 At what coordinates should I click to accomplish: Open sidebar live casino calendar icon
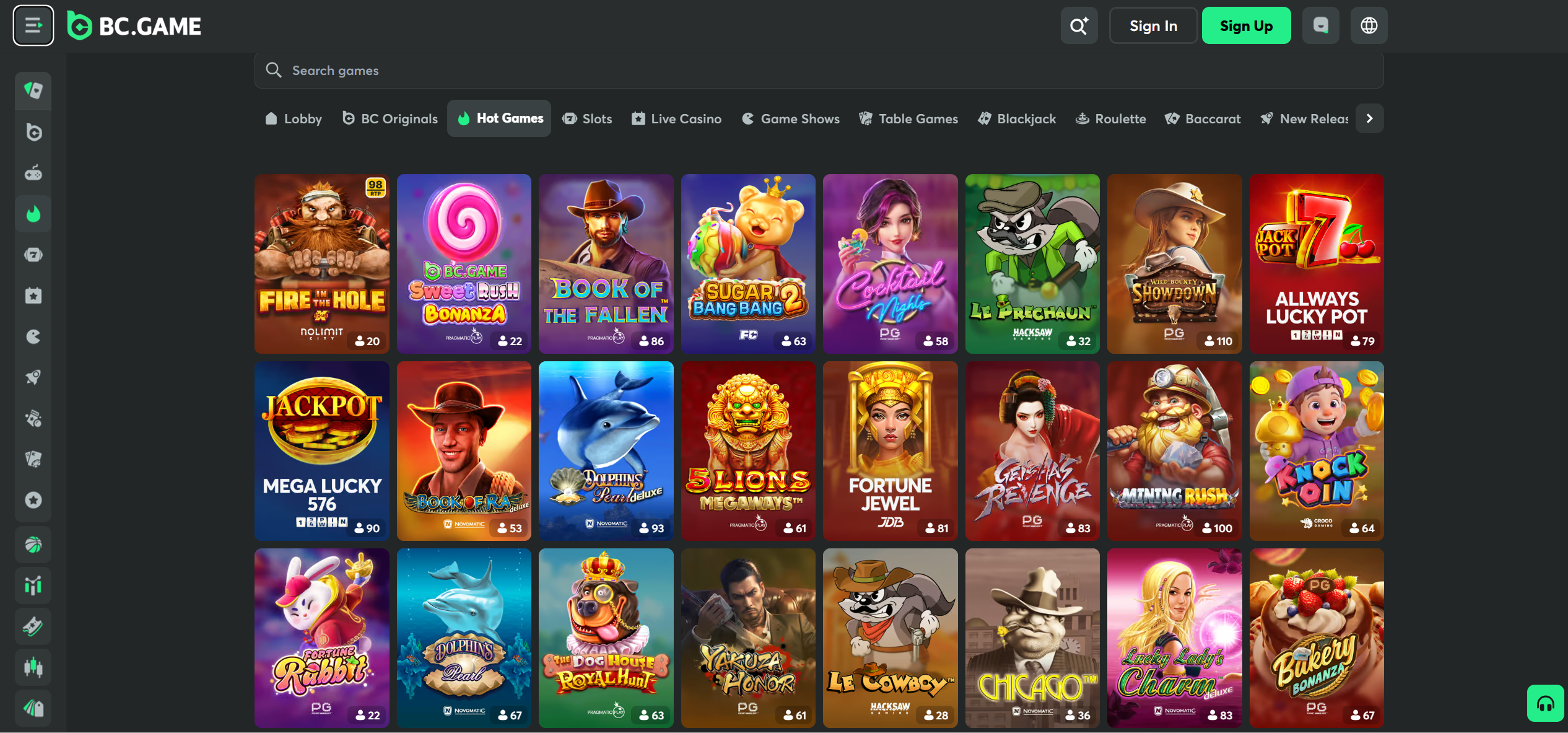pos(33,296)
